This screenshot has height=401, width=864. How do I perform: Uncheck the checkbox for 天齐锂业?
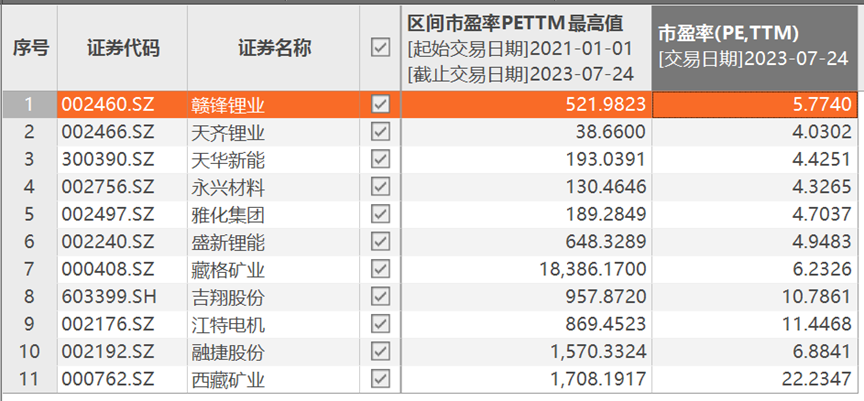coord(380,132)
